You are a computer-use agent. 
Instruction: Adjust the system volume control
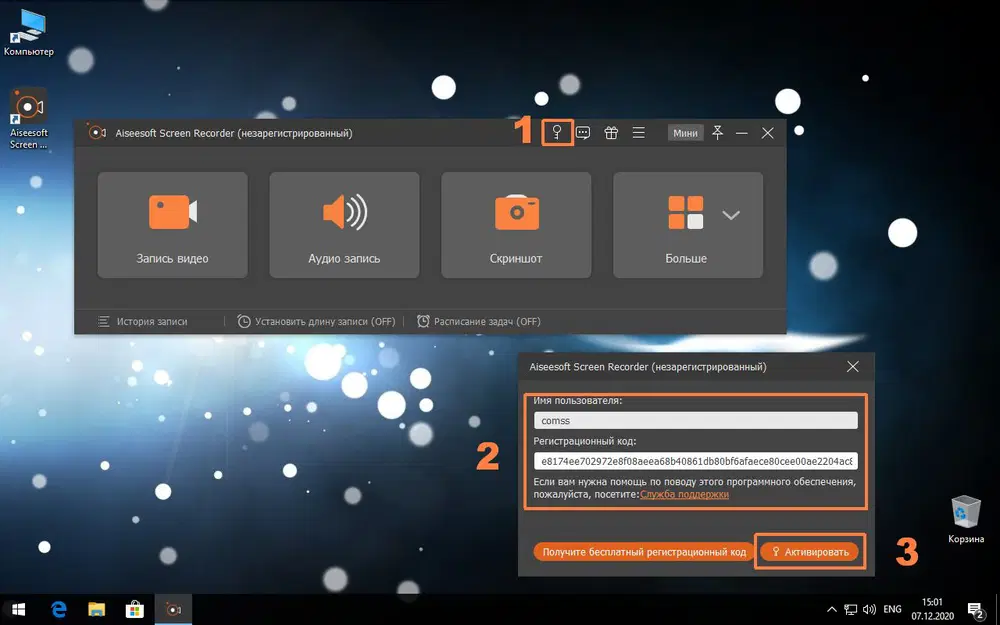[868, 609]
